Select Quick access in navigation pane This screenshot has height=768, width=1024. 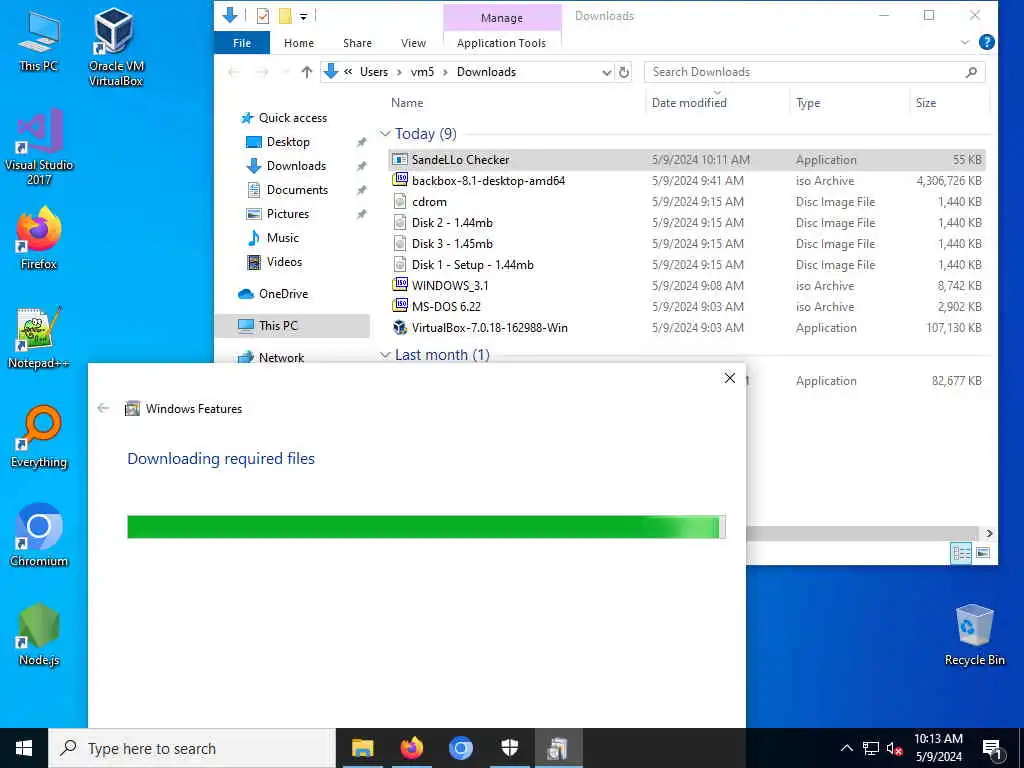293,118
